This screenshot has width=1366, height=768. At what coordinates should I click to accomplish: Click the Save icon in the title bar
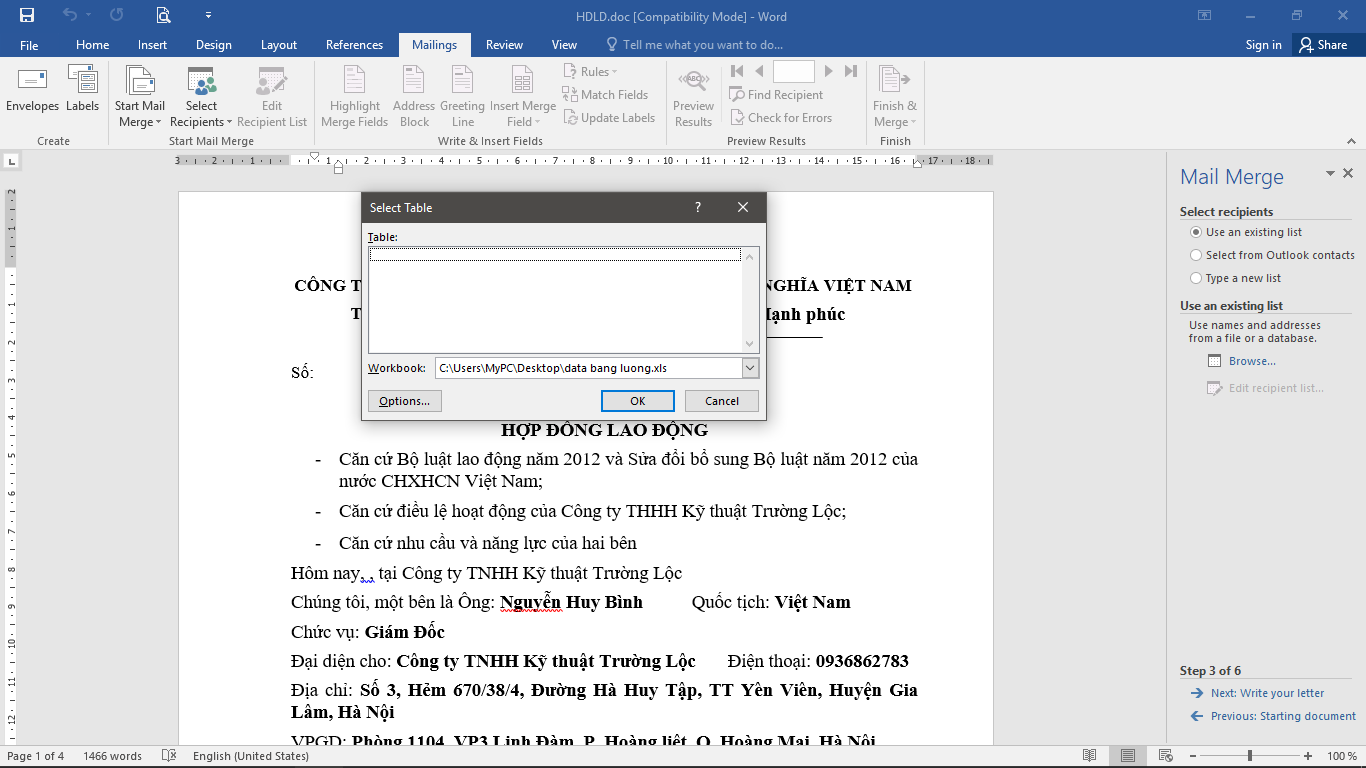(27, 16)
